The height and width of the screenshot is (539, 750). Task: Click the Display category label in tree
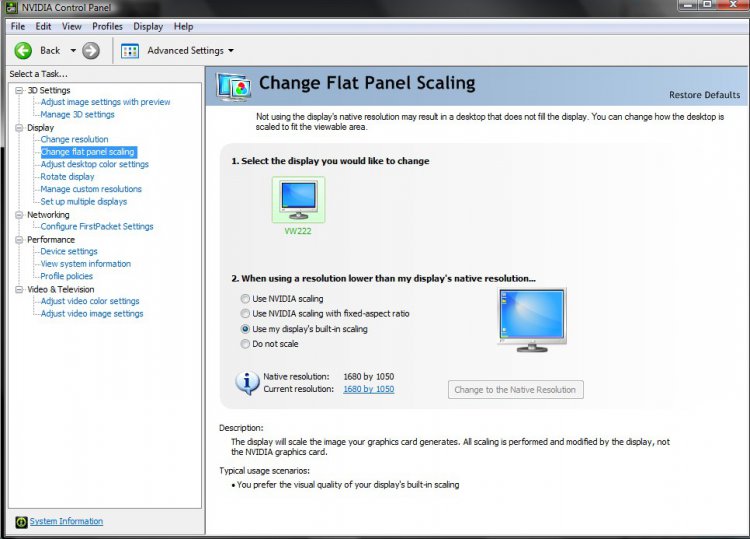point(41,128)
